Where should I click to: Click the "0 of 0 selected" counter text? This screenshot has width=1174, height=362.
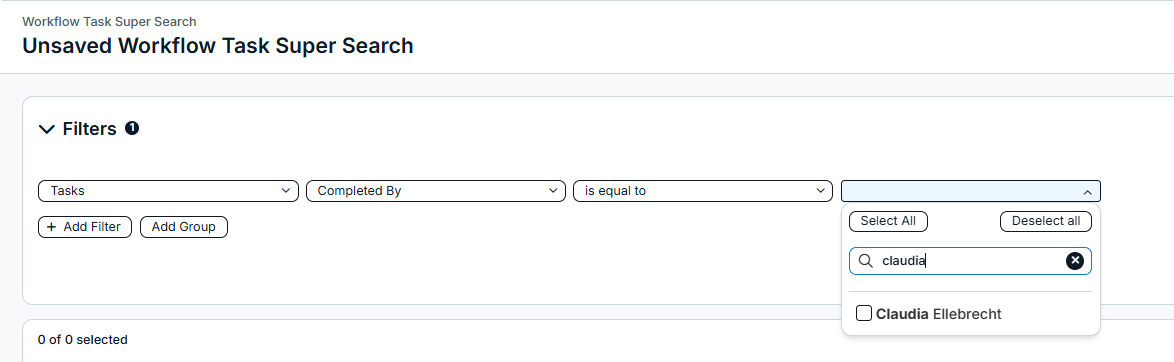click(x=82, y=340)
